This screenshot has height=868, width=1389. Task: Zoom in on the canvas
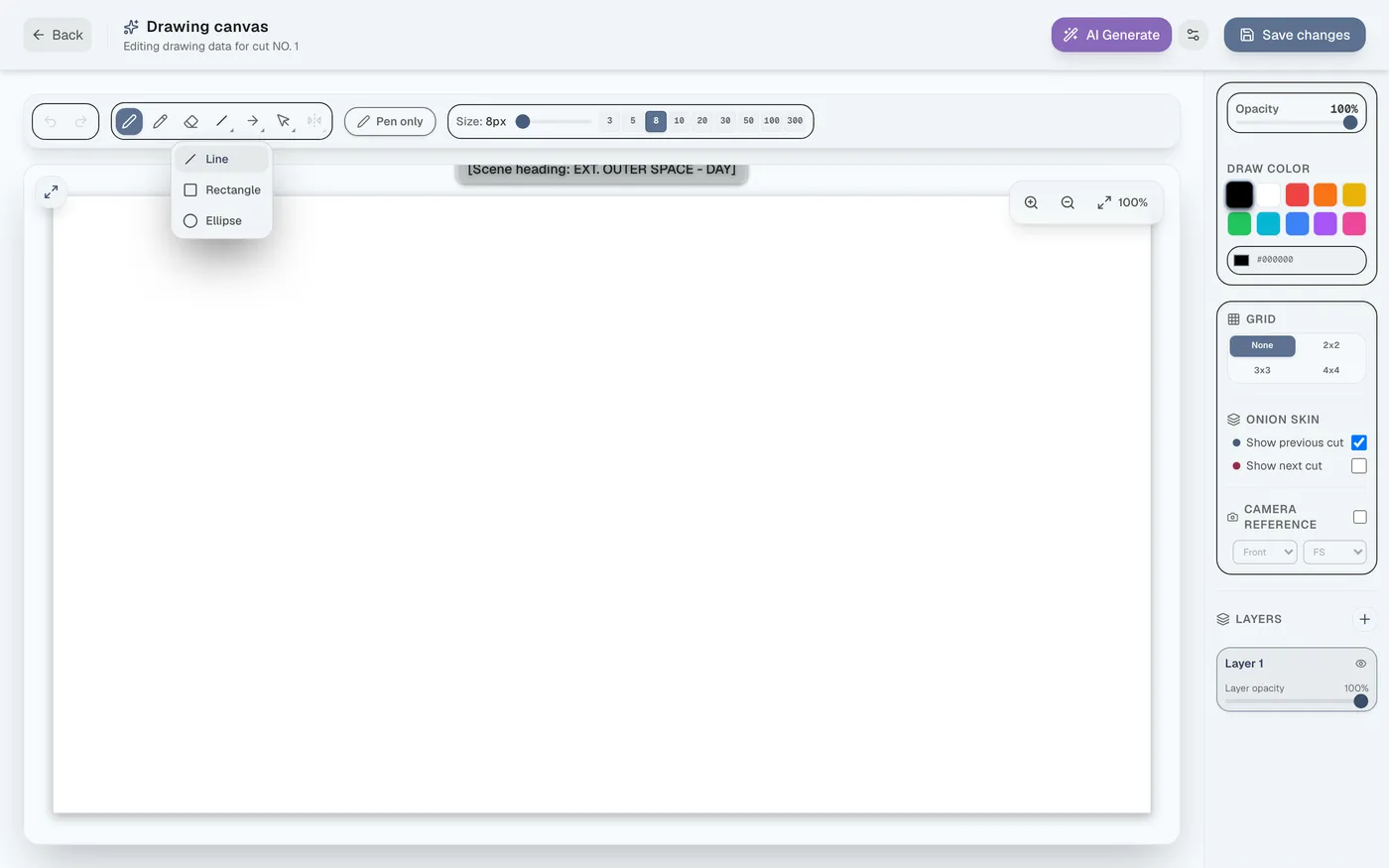click(x=1031, y=202)
